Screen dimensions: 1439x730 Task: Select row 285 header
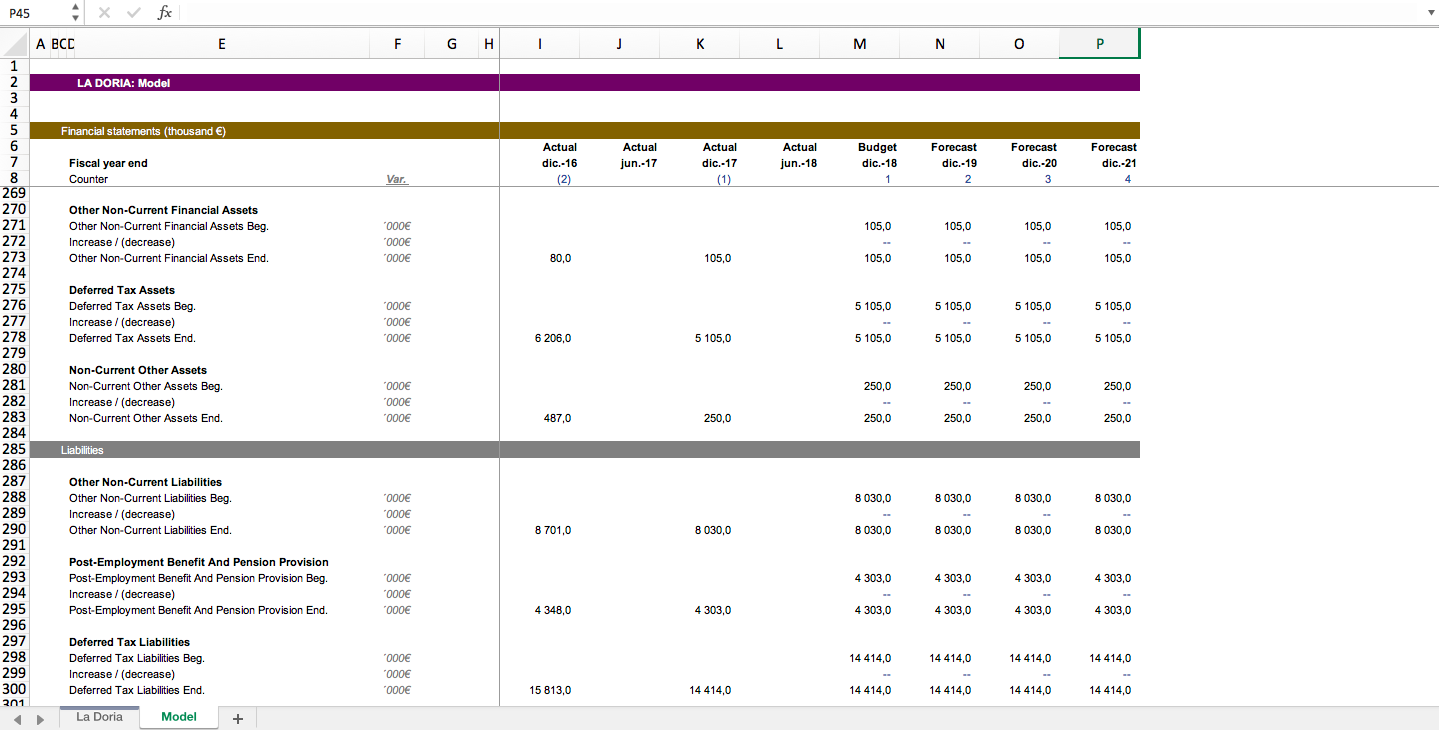pos(15,450)
